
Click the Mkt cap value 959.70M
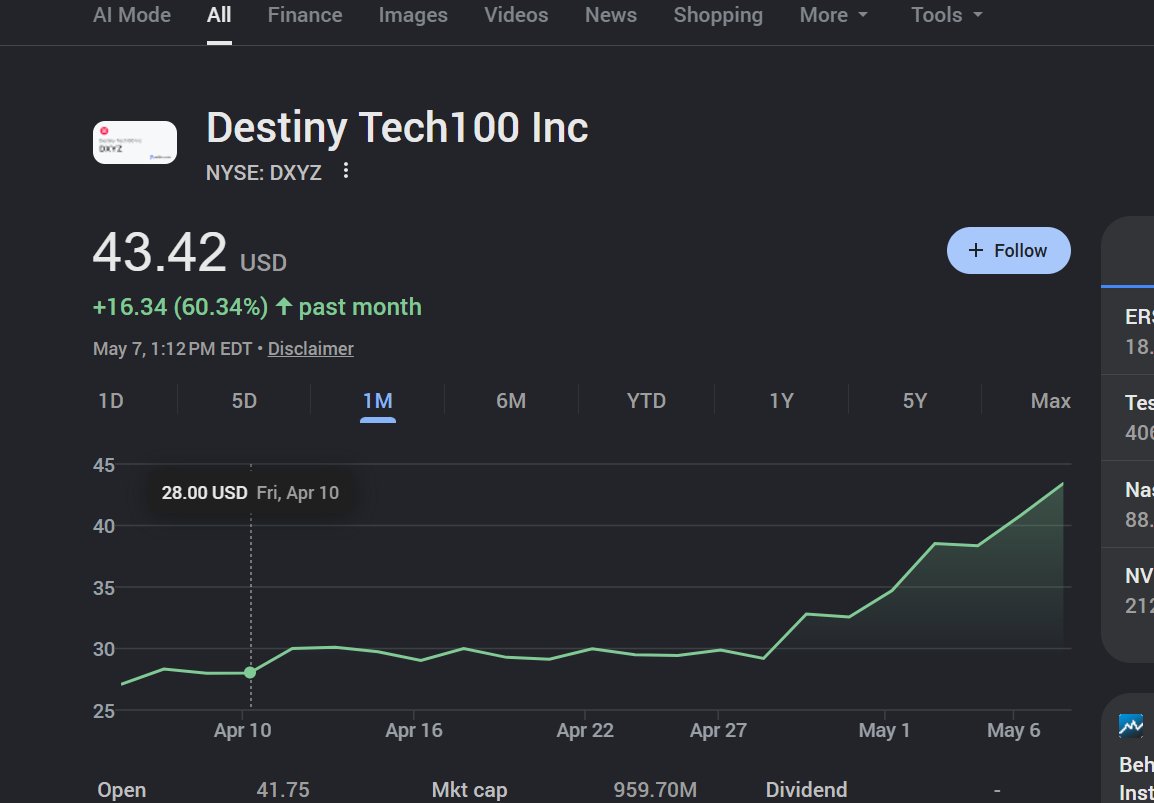(x=655, y=790)
